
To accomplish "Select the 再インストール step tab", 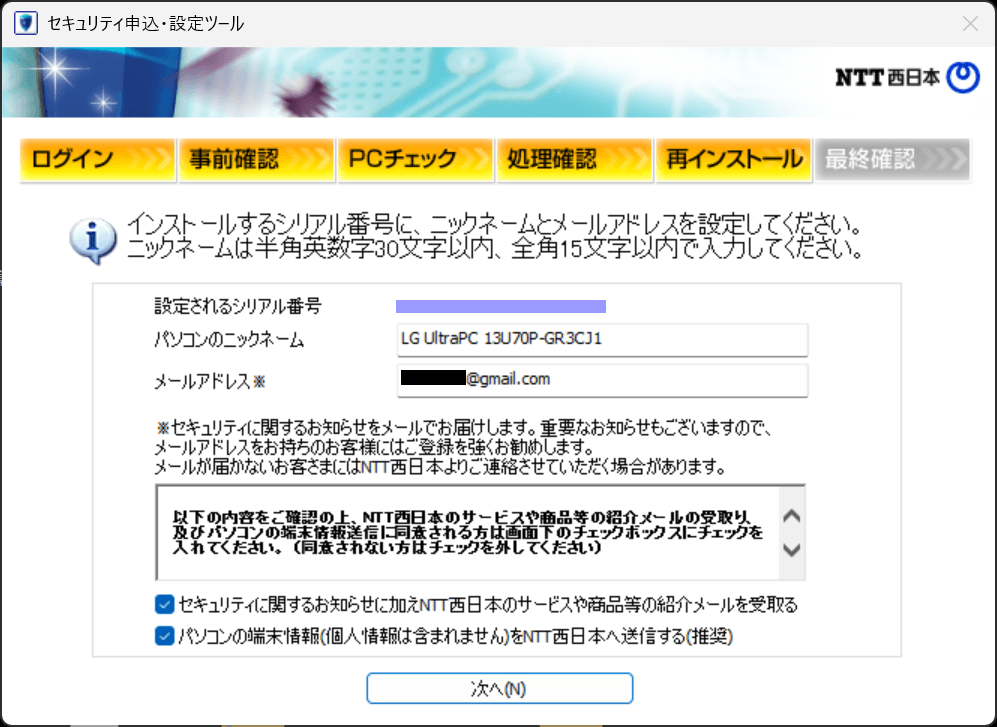I will 733,159.
